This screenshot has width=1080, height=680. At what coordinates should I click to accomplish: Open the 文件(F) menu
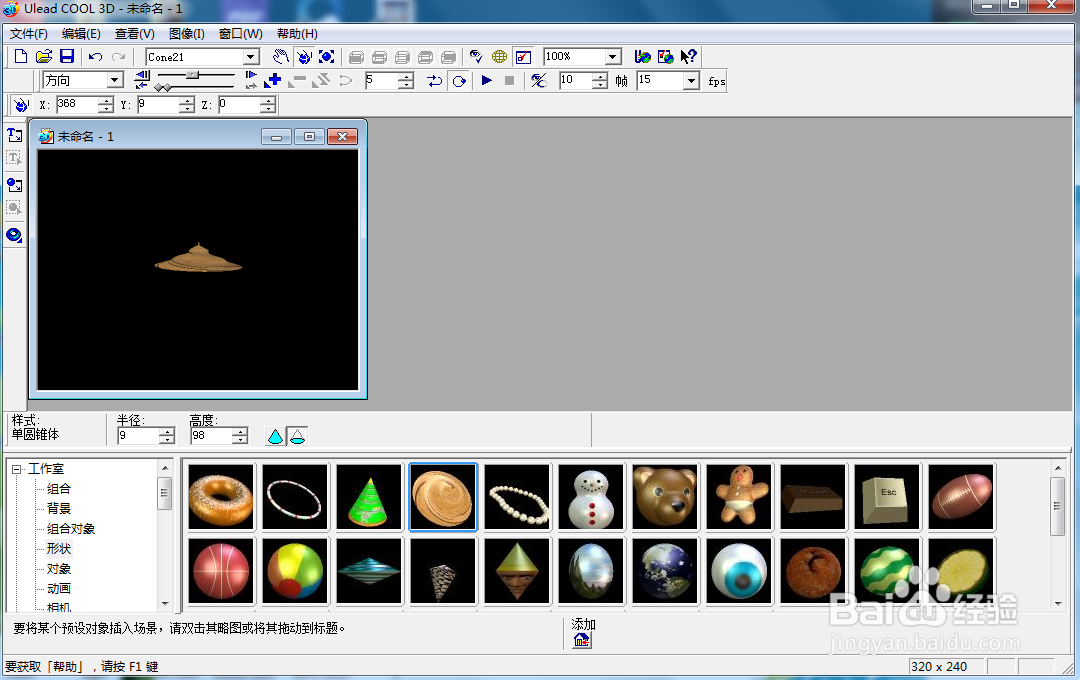[28, 34]
